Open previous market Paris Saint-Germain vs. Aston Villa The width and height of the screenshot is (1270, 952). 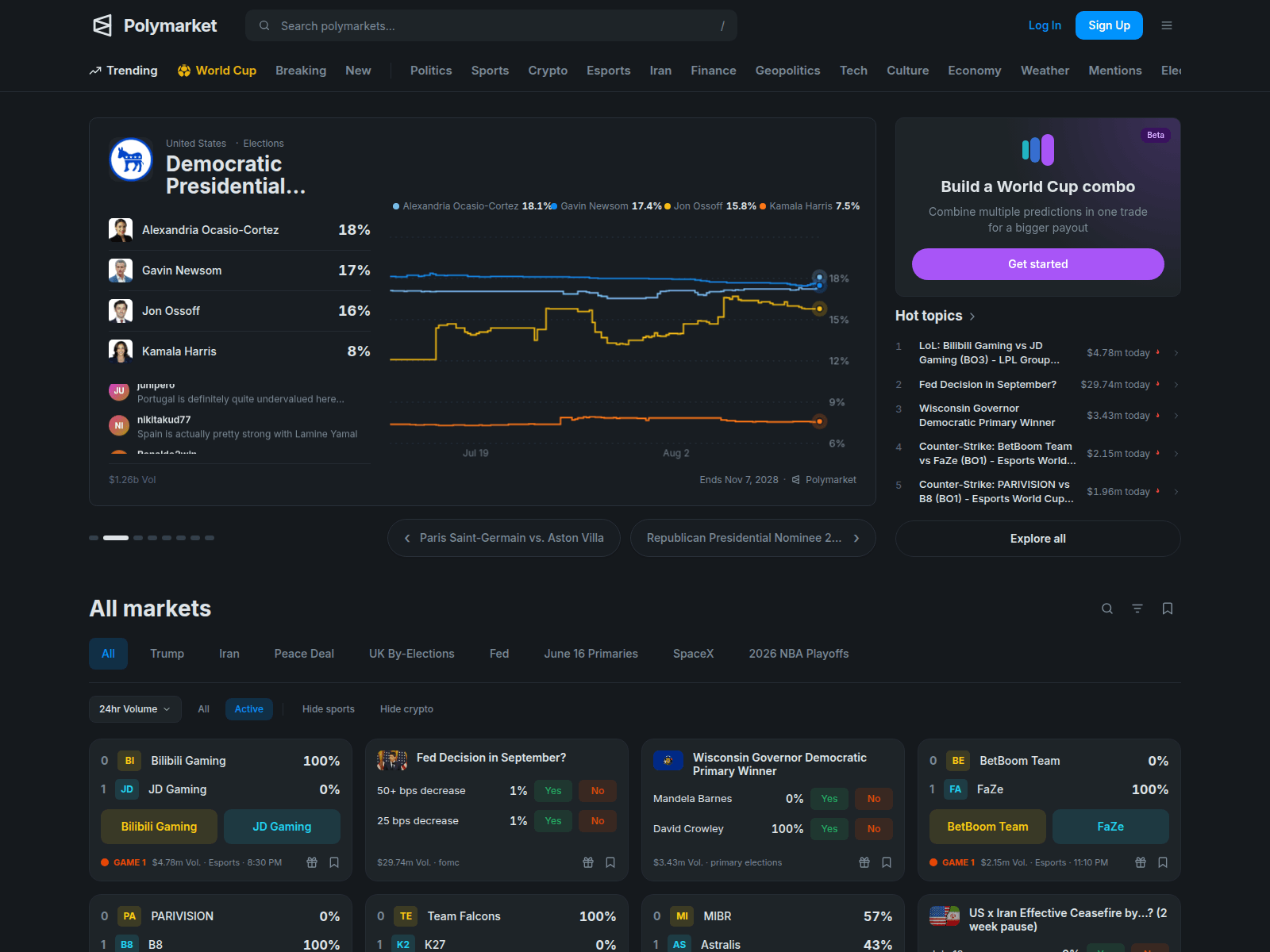504,538
